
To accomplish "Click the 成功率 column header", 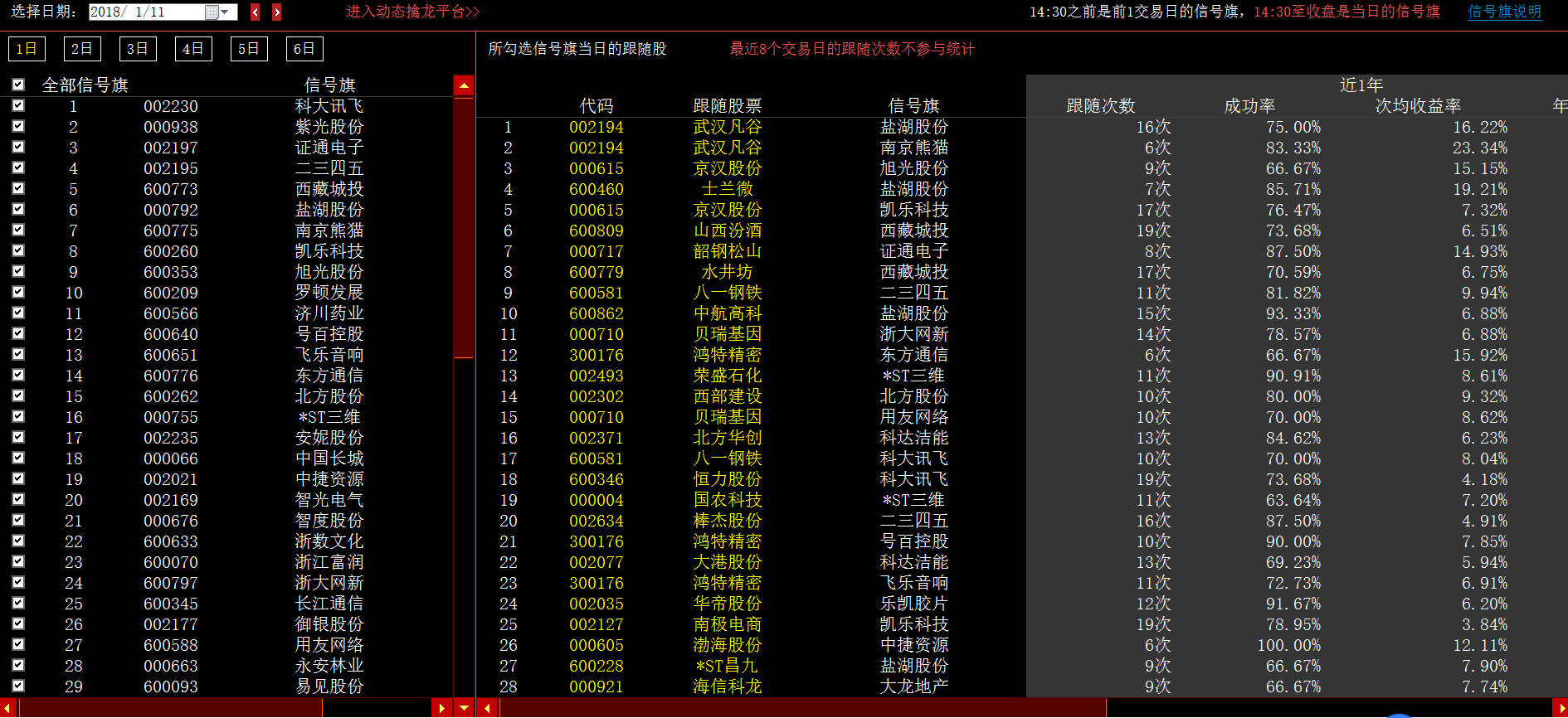I will pyautogui.click(x=1249, y=106).
